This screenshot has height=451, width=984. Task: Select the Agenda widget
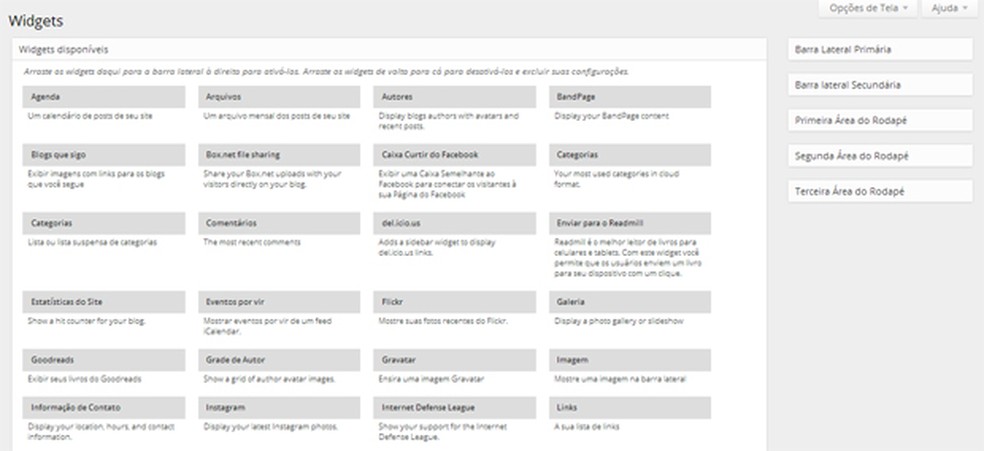point(104,96)
